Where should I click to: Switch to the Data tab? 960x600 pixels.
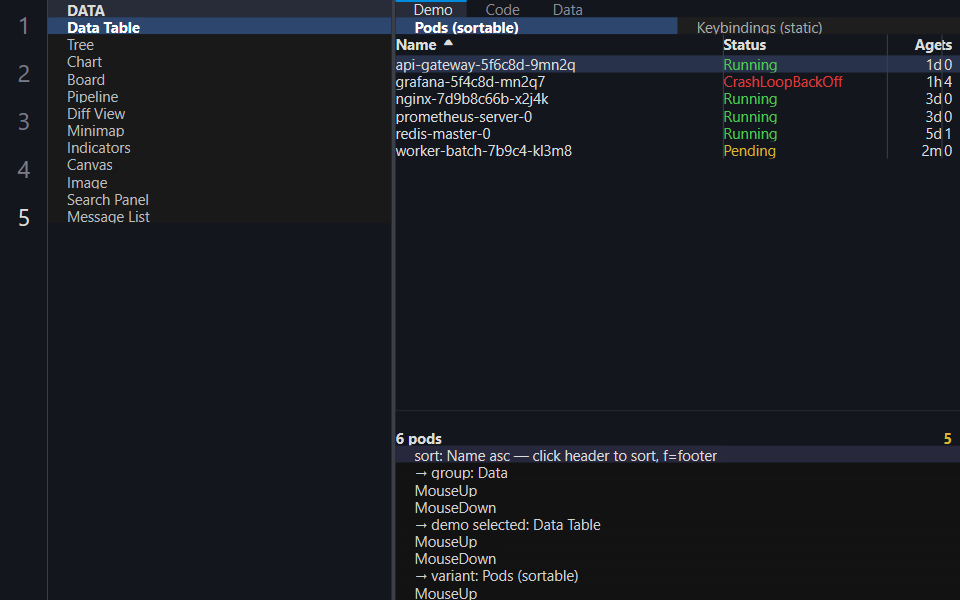pyautogui.click(x=568, y=9)
